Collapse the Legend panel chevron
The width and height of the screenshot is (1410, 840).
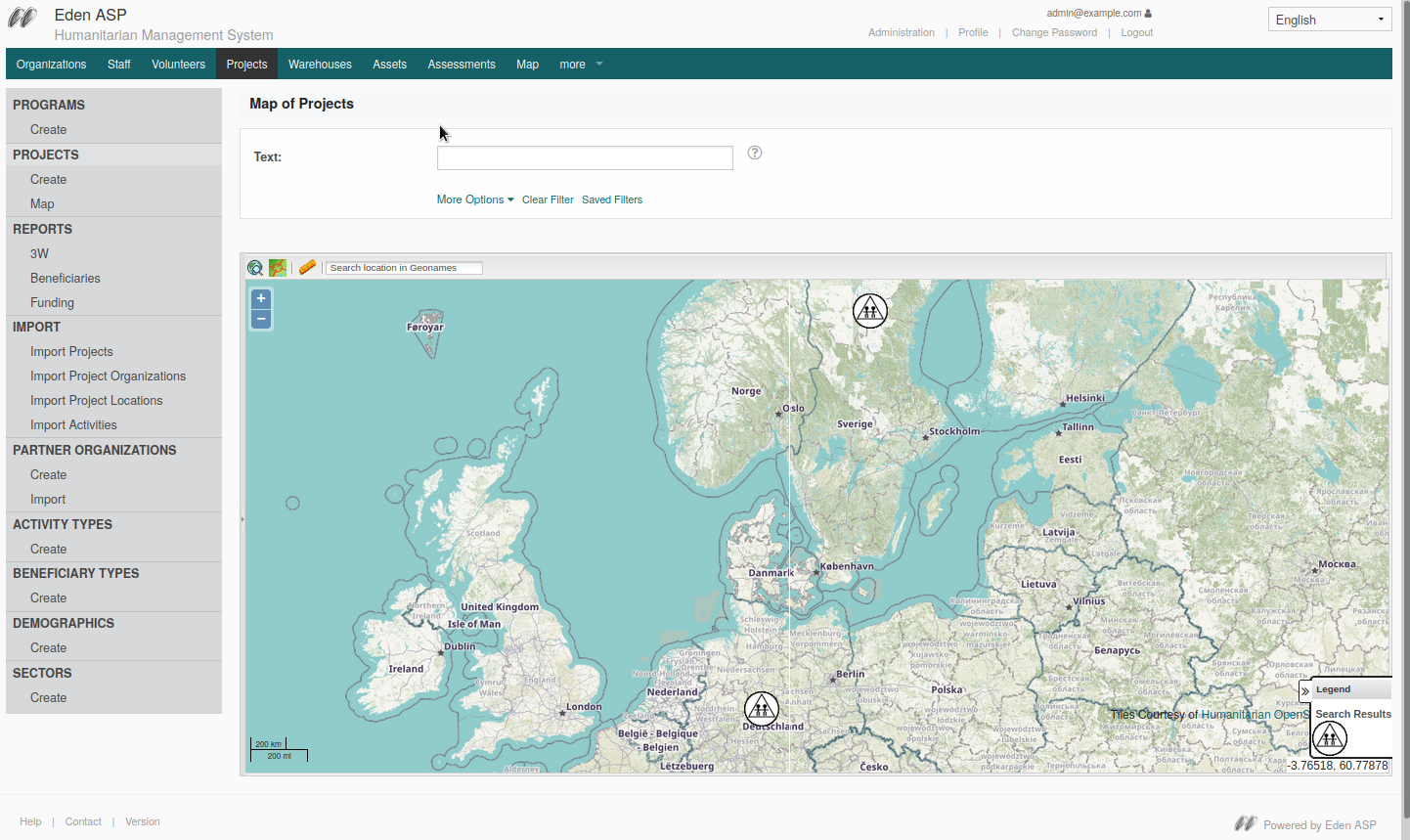(1304, 690)
